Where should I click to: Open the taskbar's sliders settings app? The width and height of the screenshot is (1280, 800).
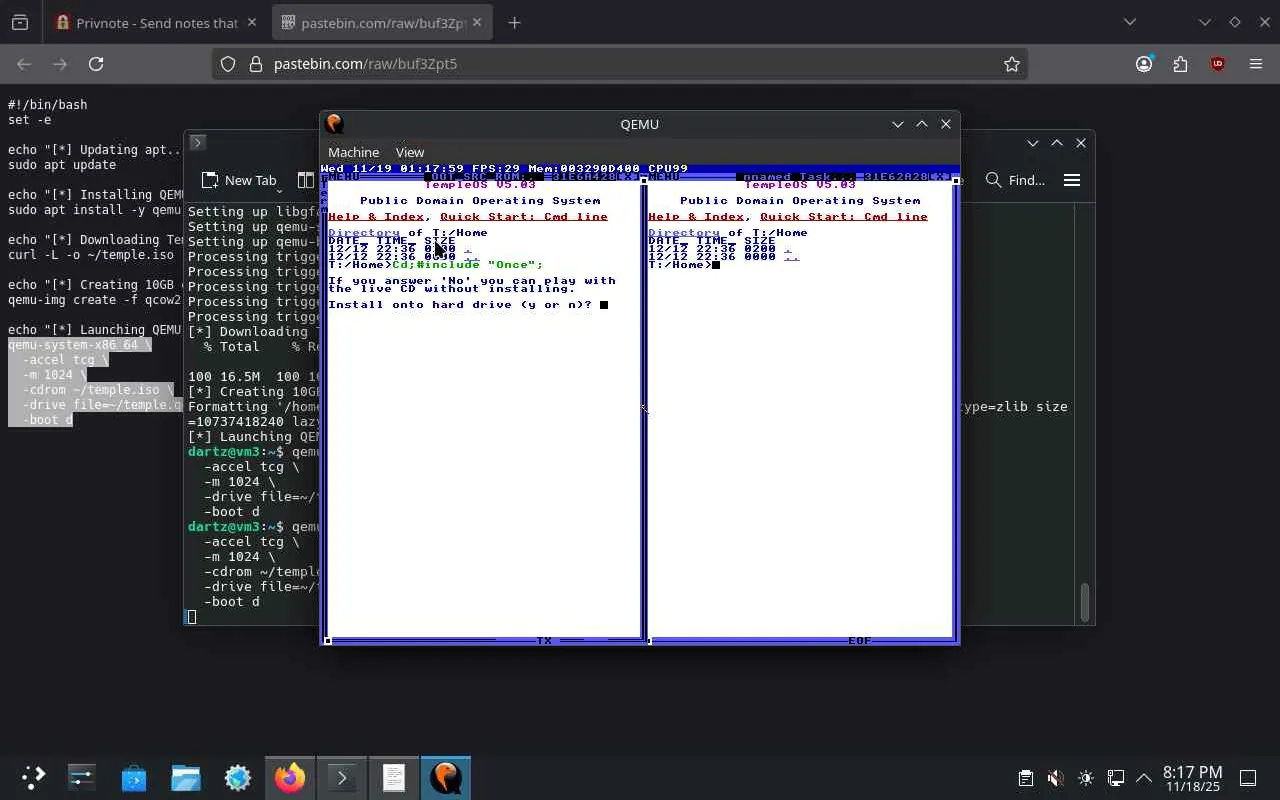click(82, 777)
